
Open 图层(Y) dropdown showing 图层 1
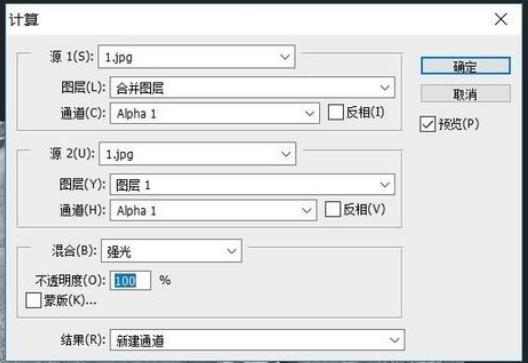[x=252, y=185]
